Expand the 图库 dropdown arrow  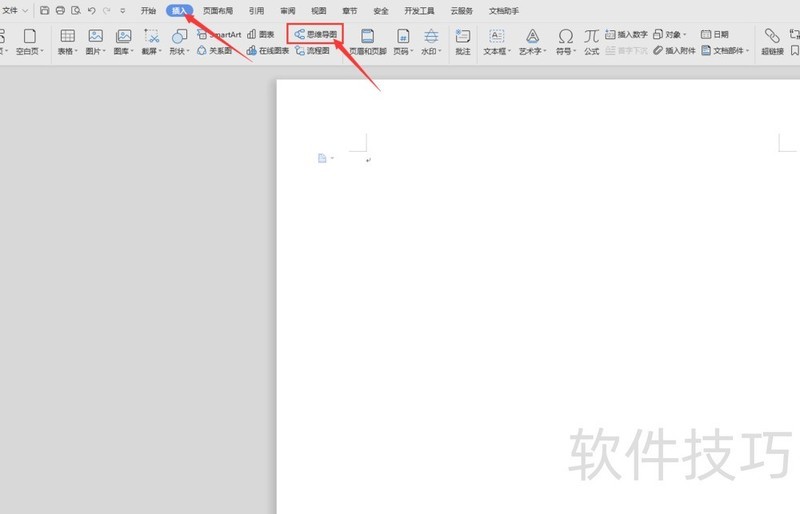(132, 51)
